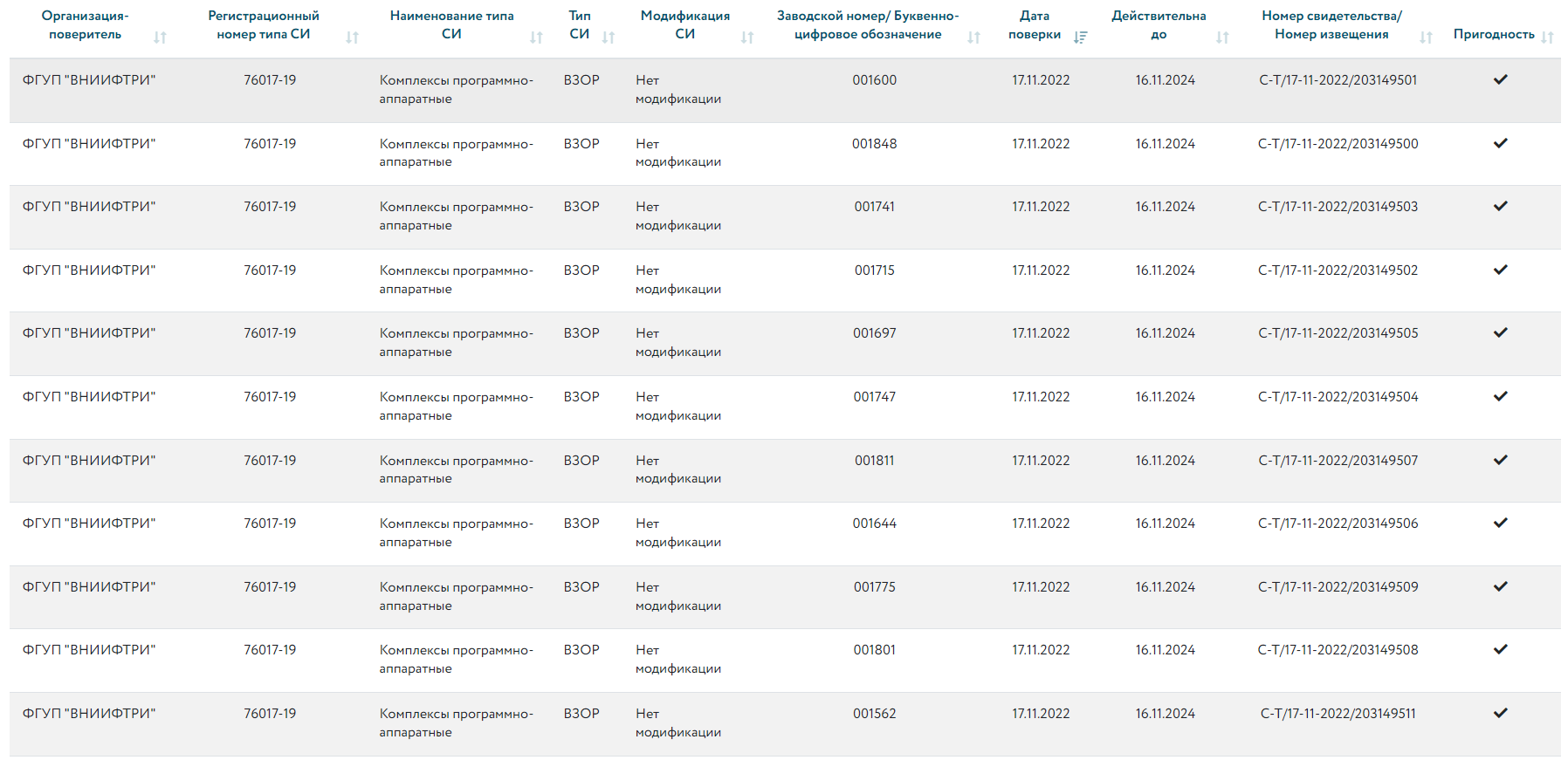Click the Пригодность checkmark for serial 001600
The width and height of the screenshot is (1568, 760).
(x=1500, y=79)
